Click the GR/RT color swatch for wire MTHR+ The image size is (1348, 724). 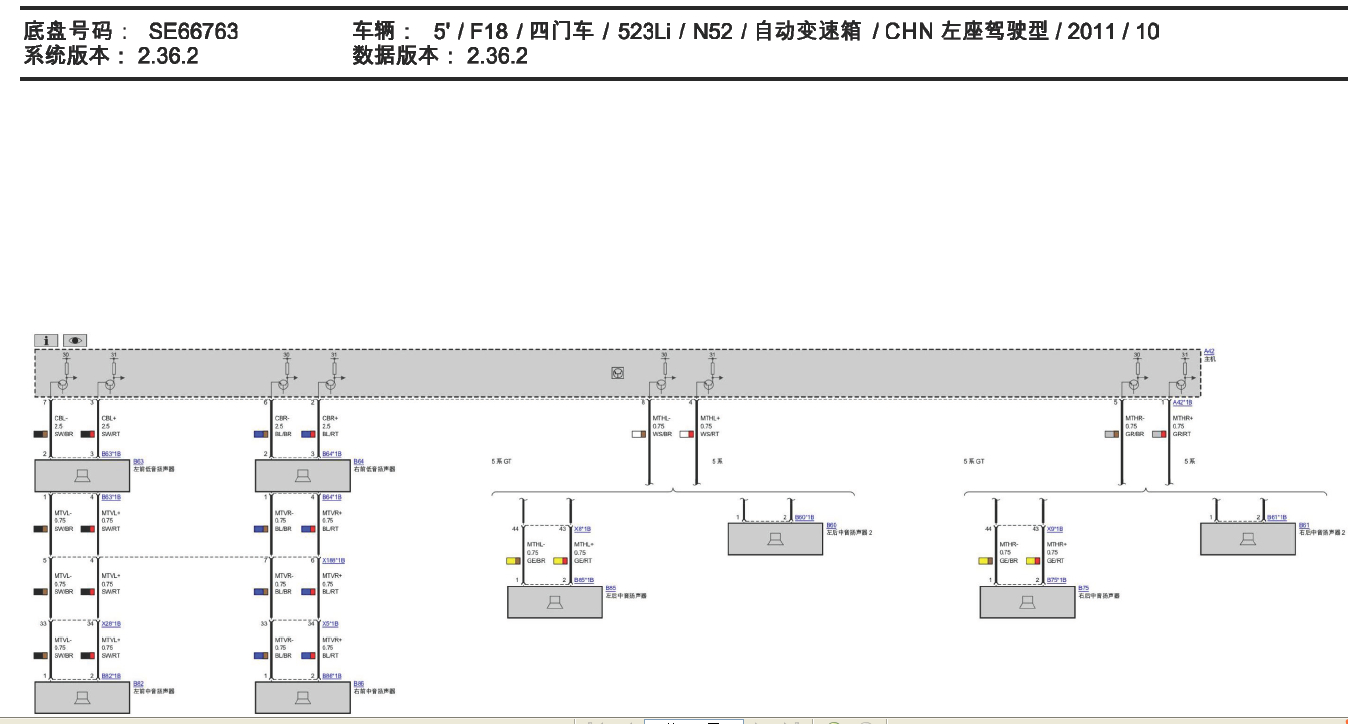click(x=1159, y=434)
